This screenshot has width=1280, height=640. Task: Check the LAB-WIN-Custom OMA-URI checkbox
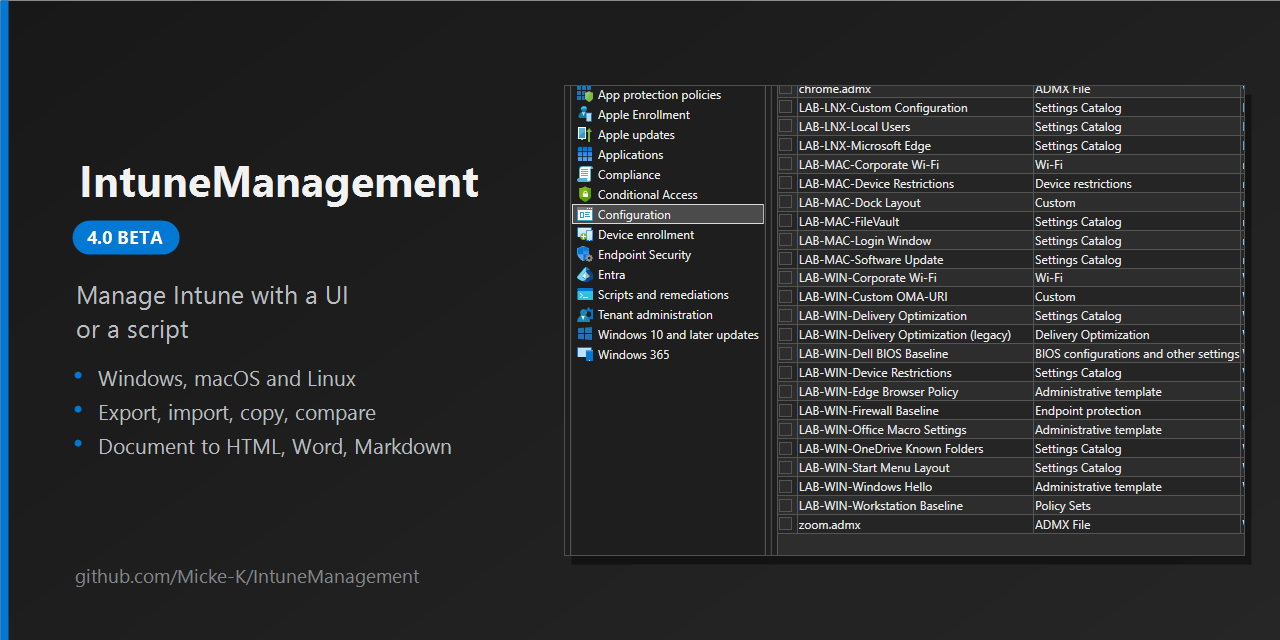coord(786,296)
